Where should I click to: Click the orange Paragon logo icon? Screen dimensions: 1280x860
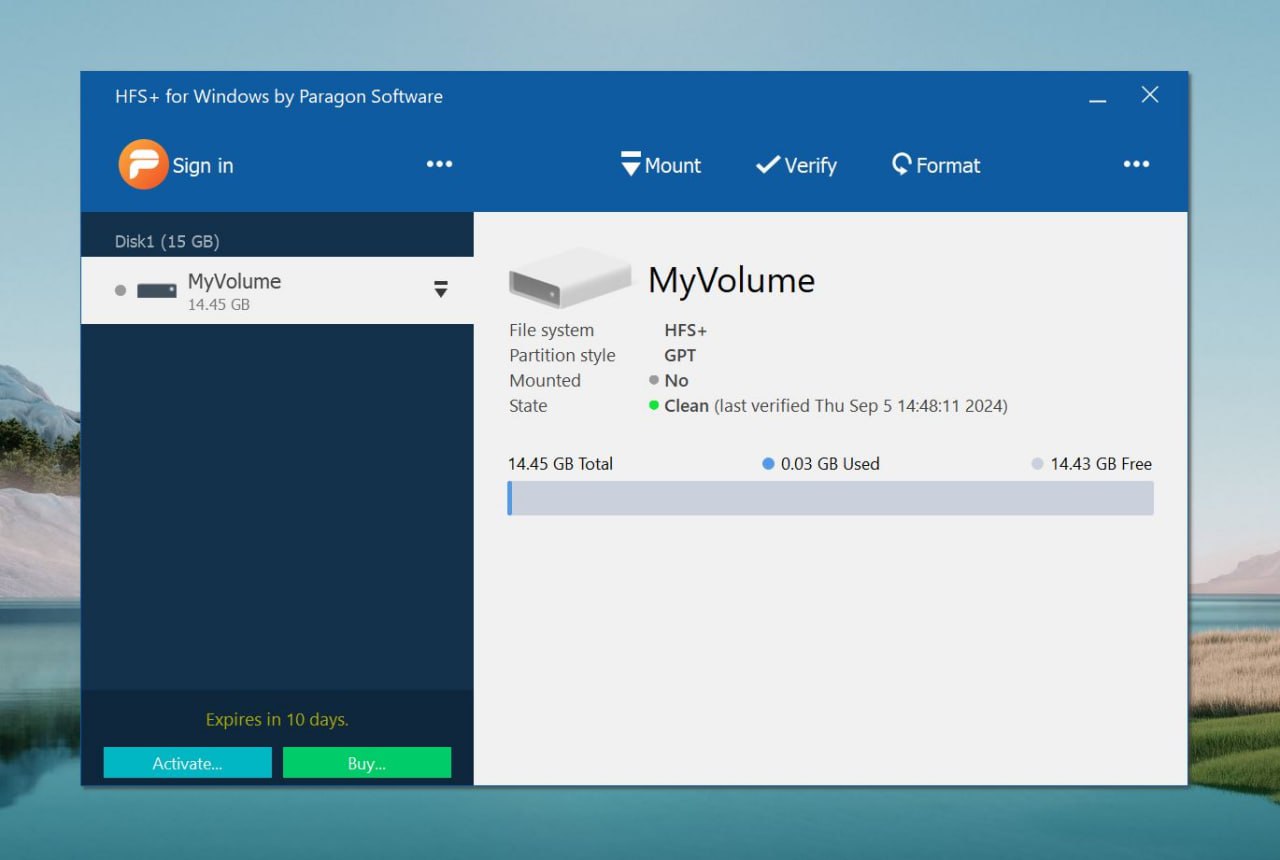143,164
